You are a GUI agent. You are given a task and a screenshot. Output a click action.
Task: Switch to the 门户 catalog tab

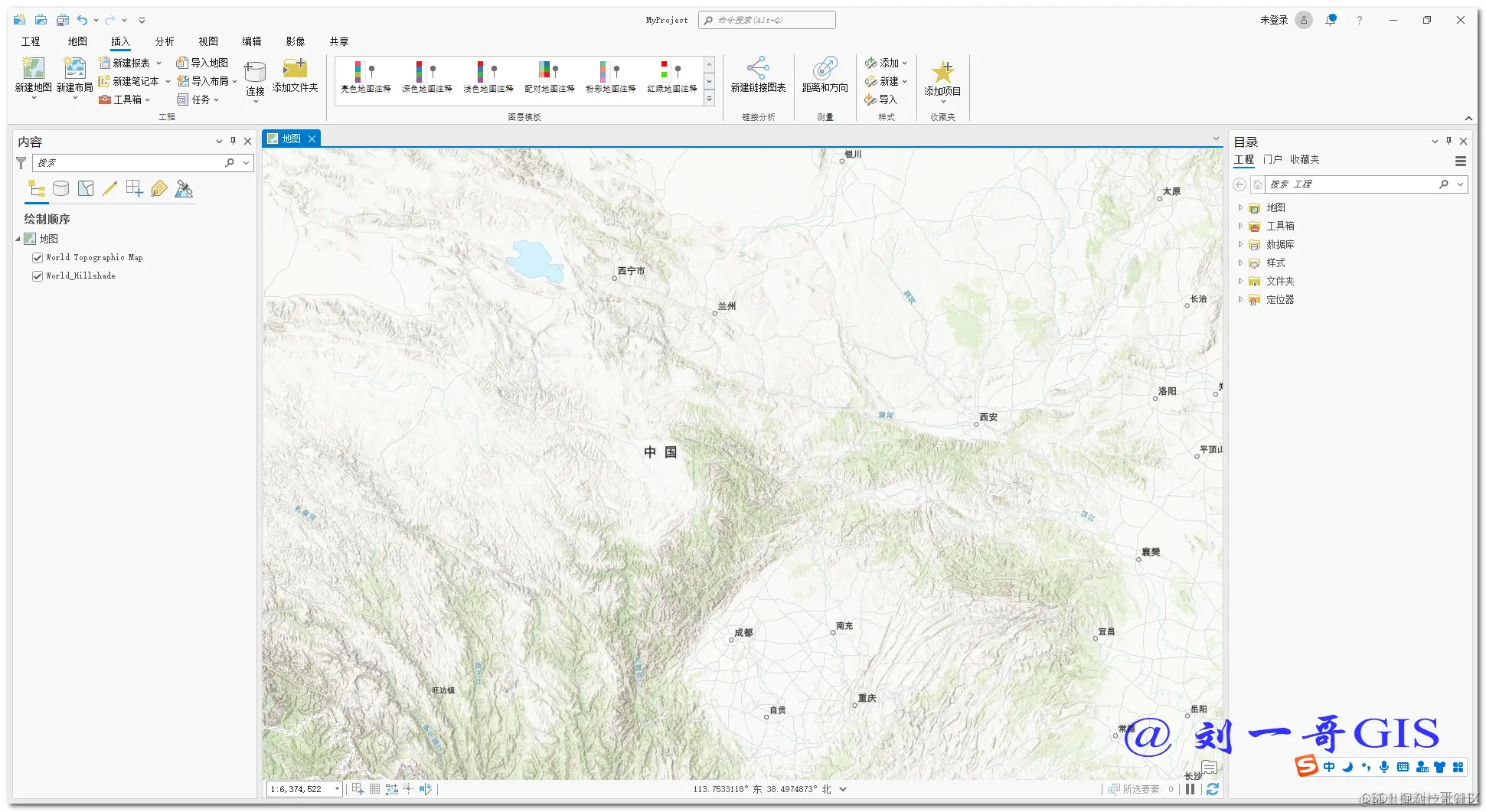pyautogui.click(x=1272, y=159)
